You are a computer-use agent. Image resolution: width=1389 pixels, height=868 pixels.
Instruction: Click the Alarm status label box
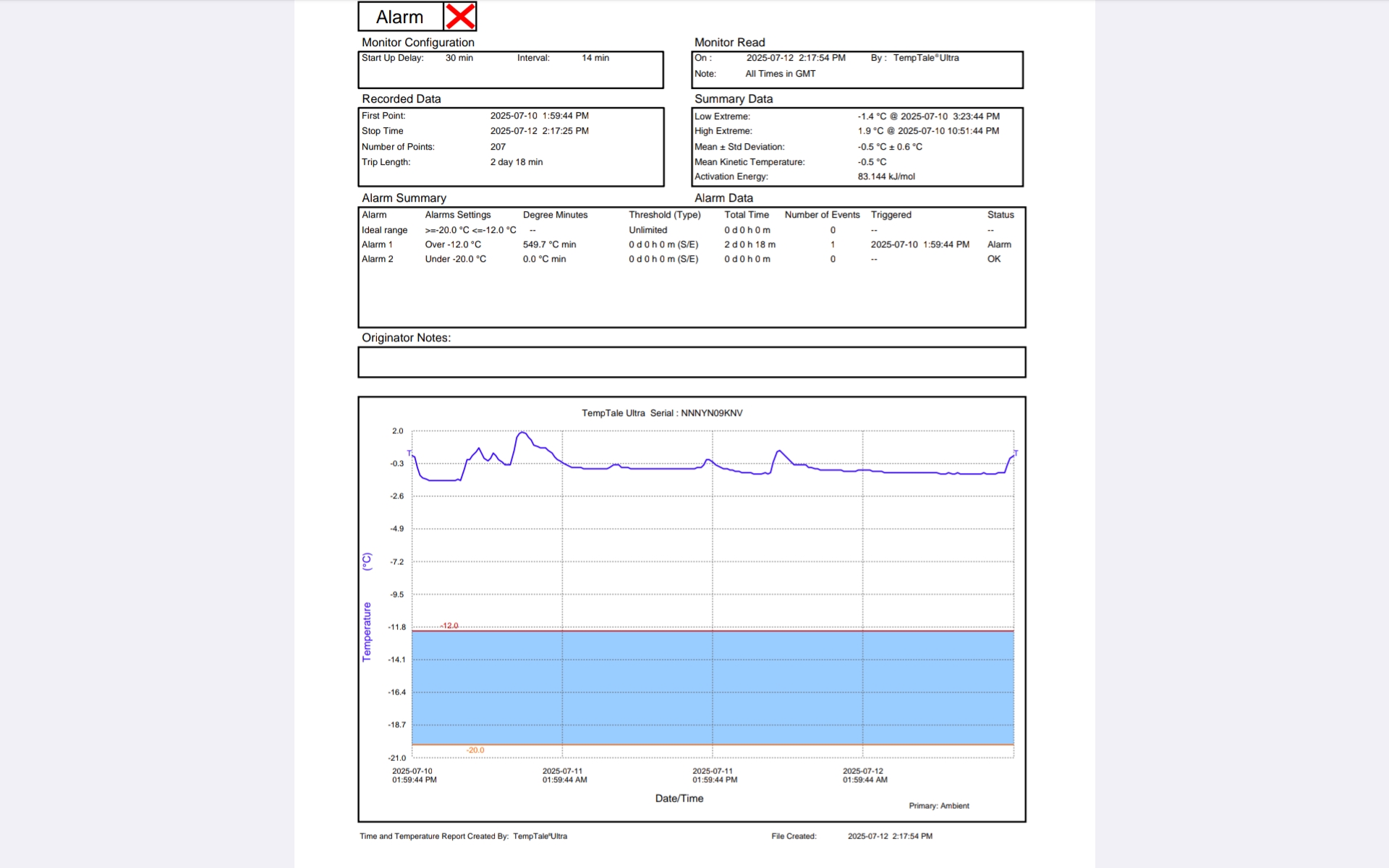coord(400,17)
